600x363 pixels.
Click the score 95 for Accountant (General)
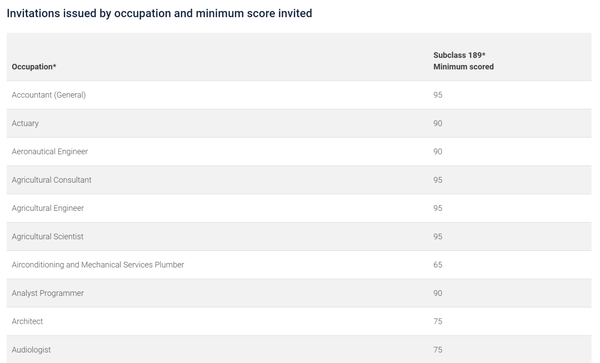[438, 95]
